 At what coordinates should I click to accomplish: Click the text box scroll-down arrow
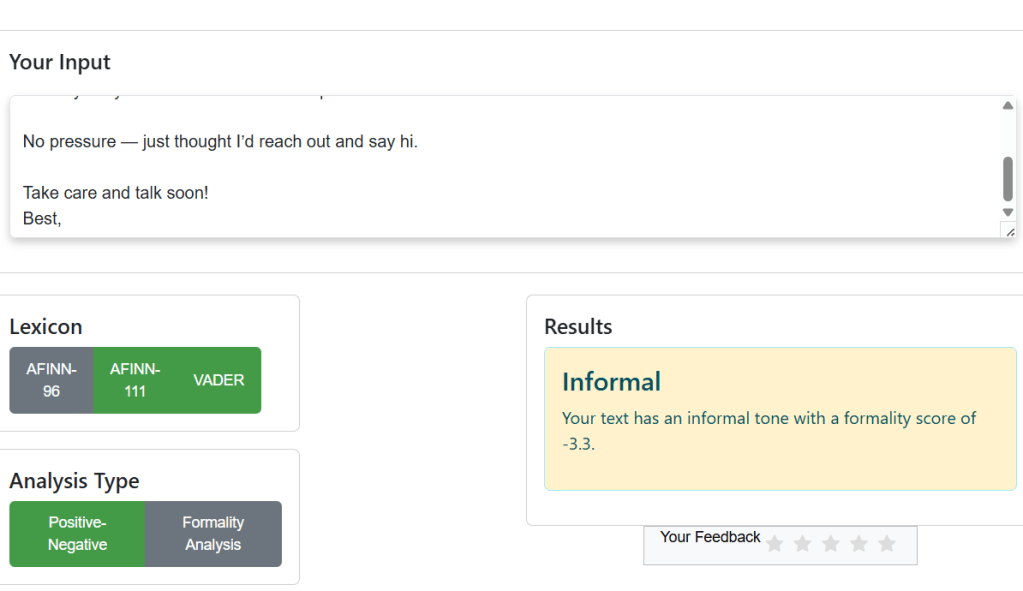point(1007,212)
